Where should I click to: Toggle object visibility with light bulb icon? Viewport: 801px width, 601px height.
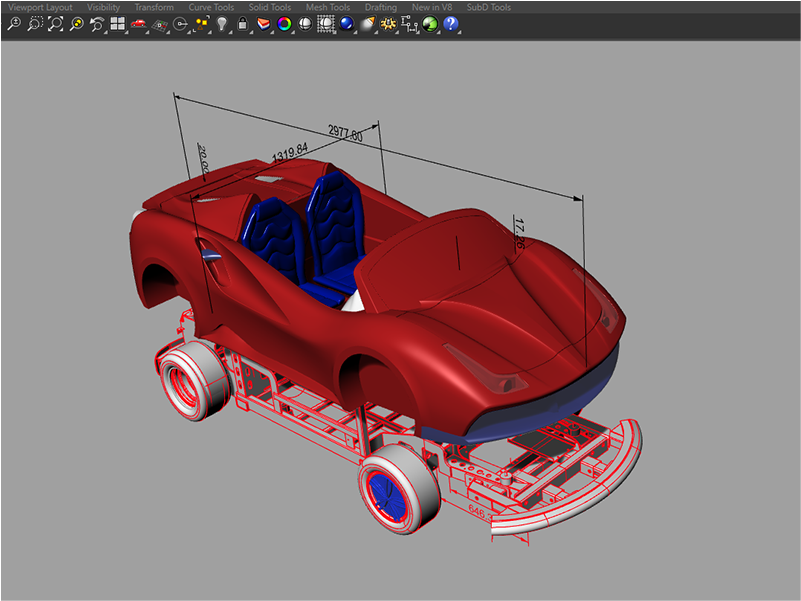(222, 24)
